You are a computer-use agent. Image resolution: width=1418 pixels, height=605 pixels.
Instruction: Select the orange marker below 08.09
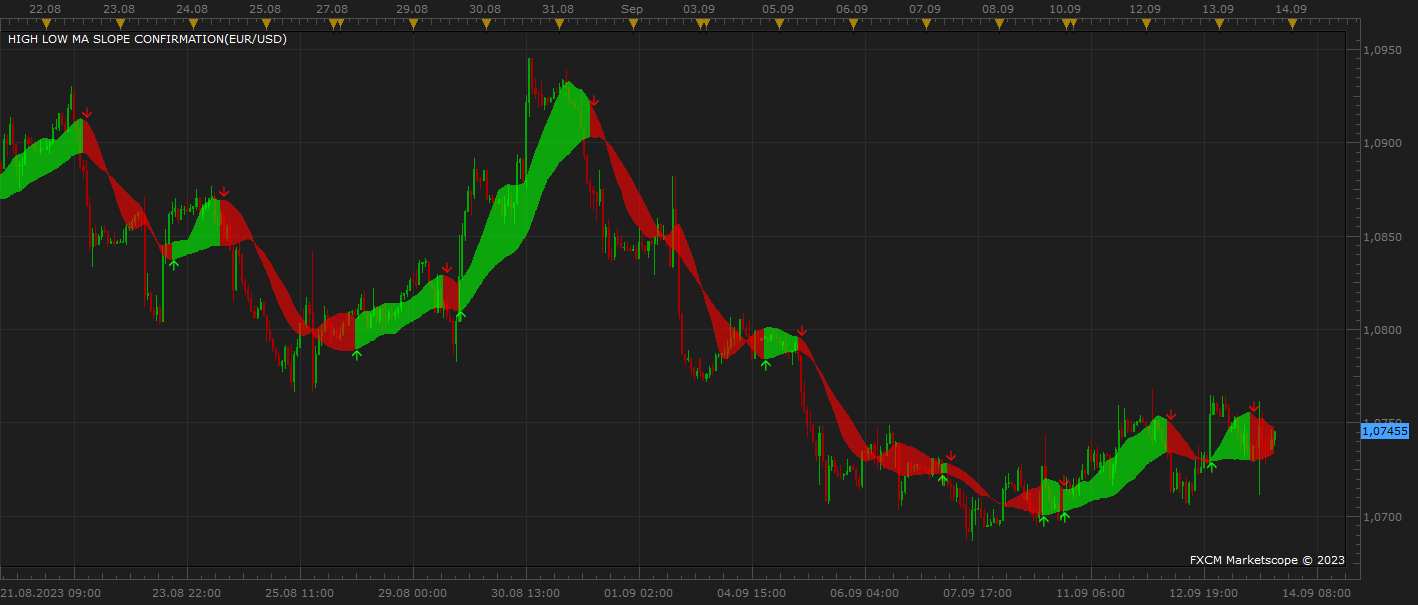pyautogui.click(x=999, y=23)
